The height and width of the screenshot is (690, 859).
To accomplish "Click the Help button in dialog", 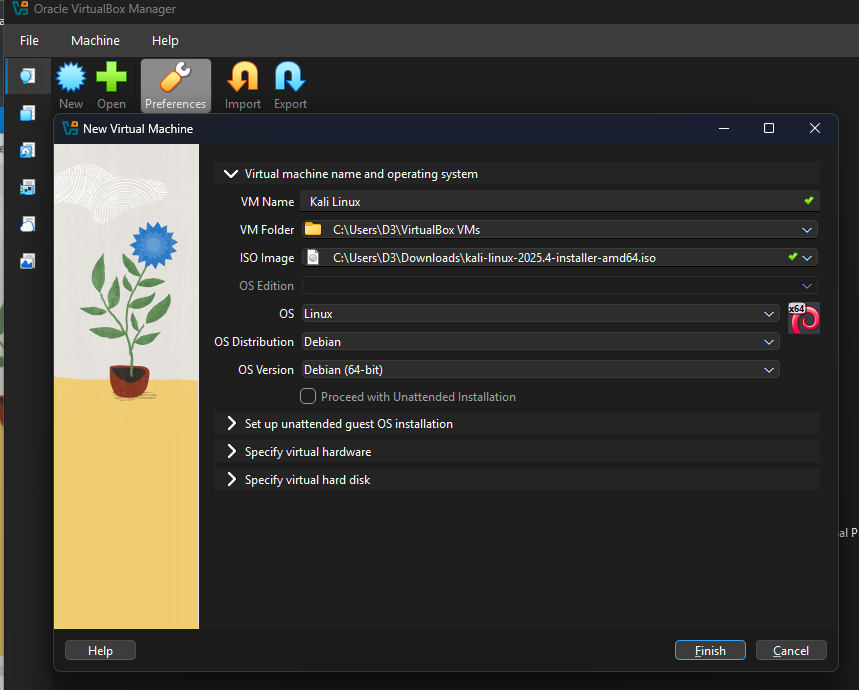I will pyautogui.click(x=100, y=650).
